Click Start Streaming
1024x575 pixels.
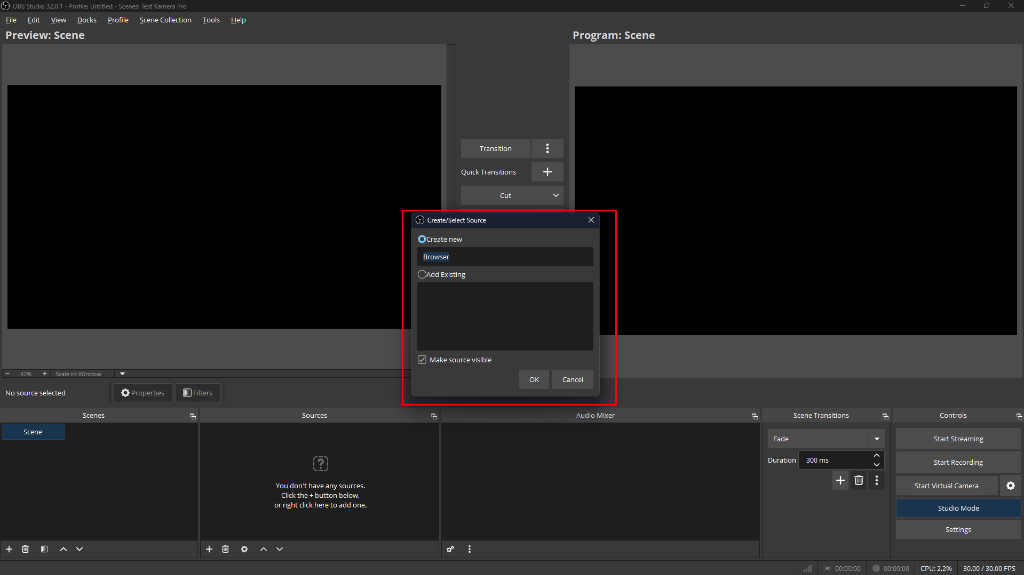958,438
